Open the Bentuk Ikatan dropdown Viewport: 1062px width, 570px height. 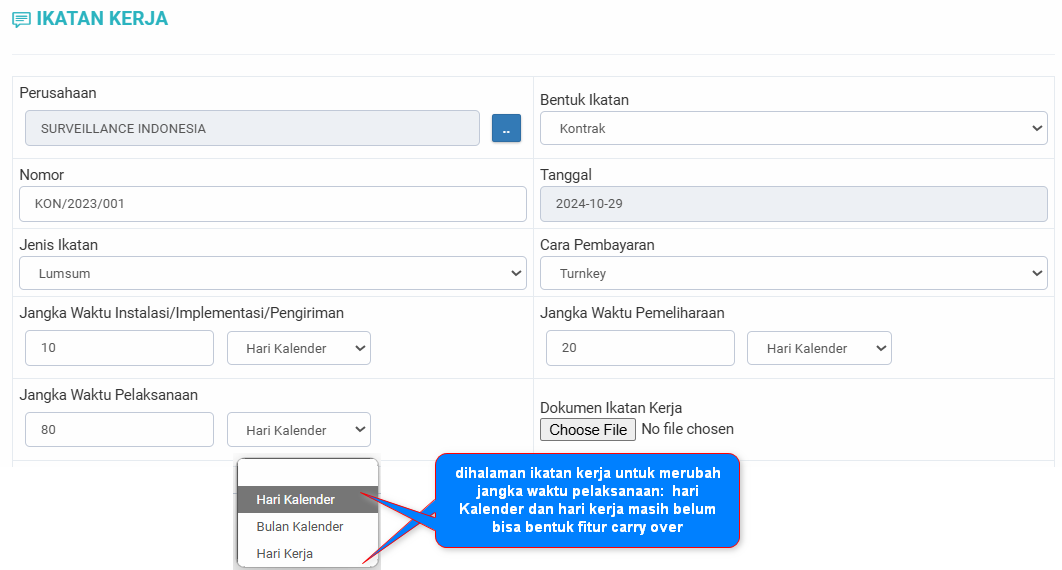tap(793, 128)
